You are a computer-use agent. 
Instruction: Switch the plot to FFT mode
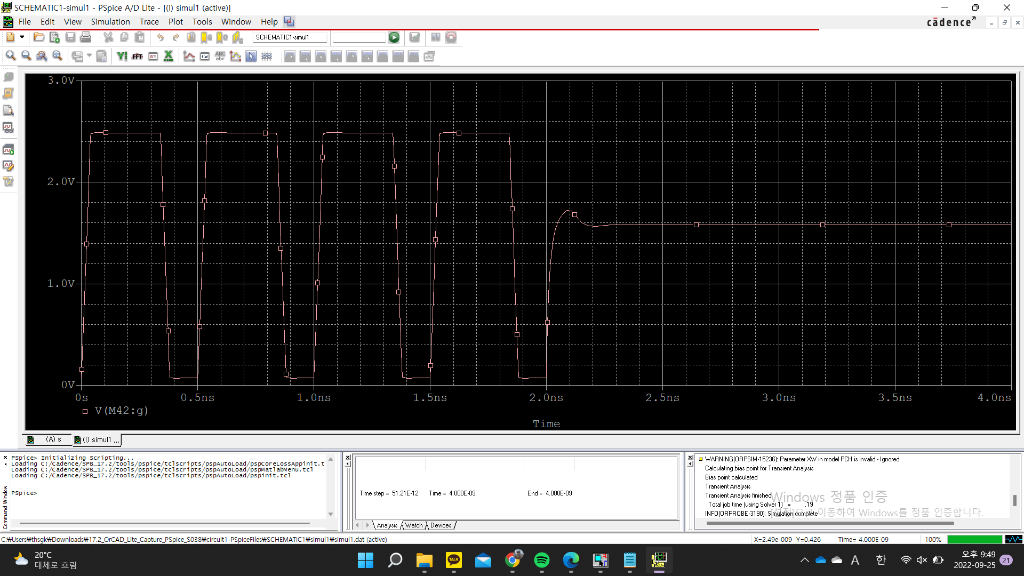[x=137, y=55]
